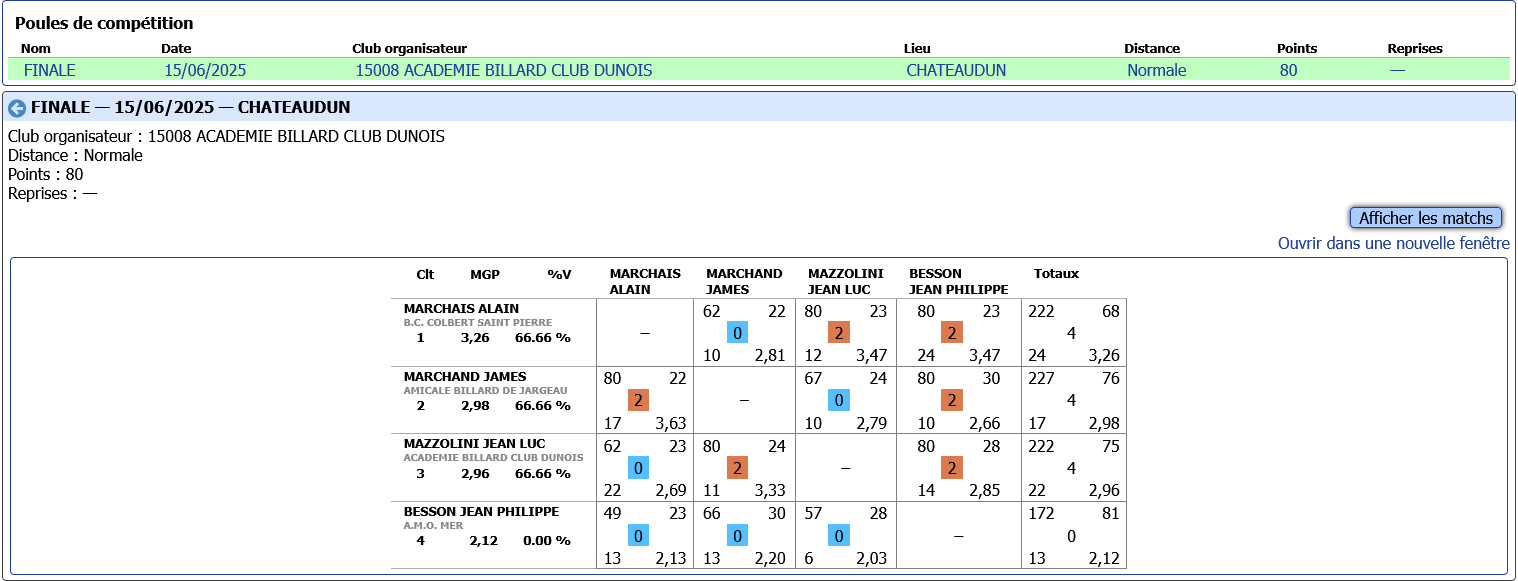Click player name MARCHAND JAMES in row header
This screenshot has height=581, width=1518.
pyautogui.click(x=465, y=377)
